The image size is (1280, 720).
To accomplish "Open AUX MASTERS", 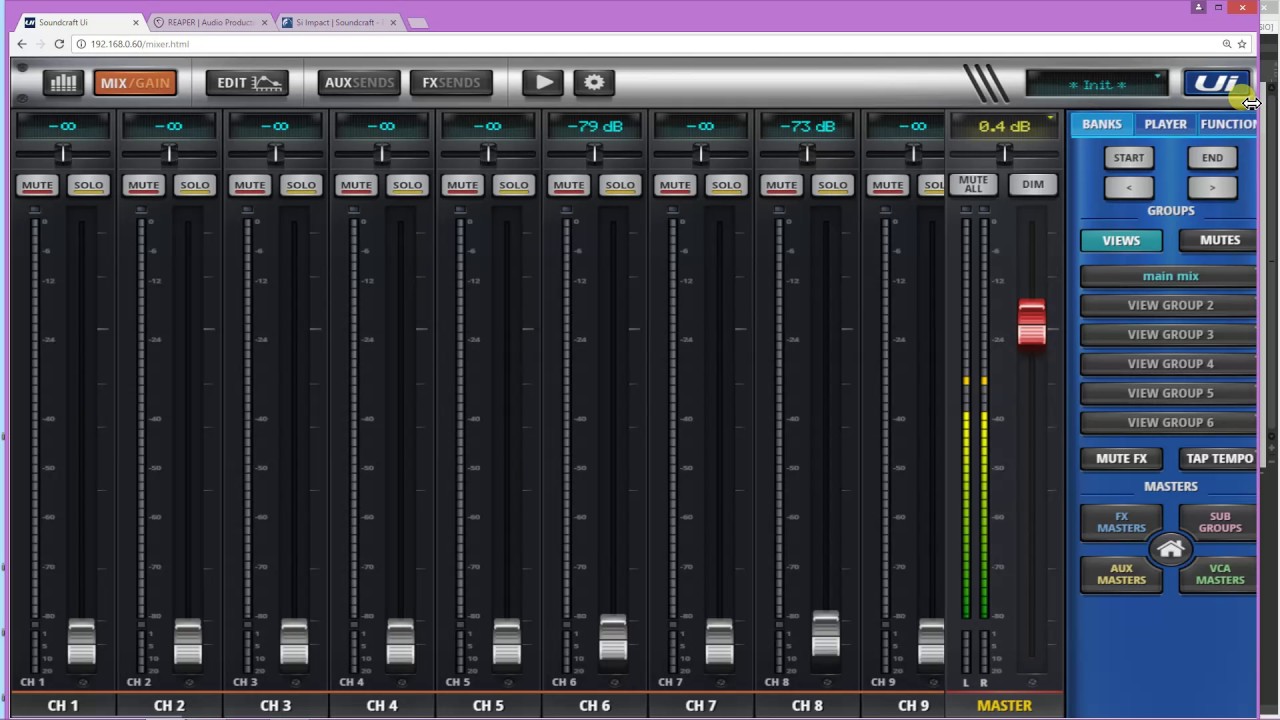I will pos(1121,574).
